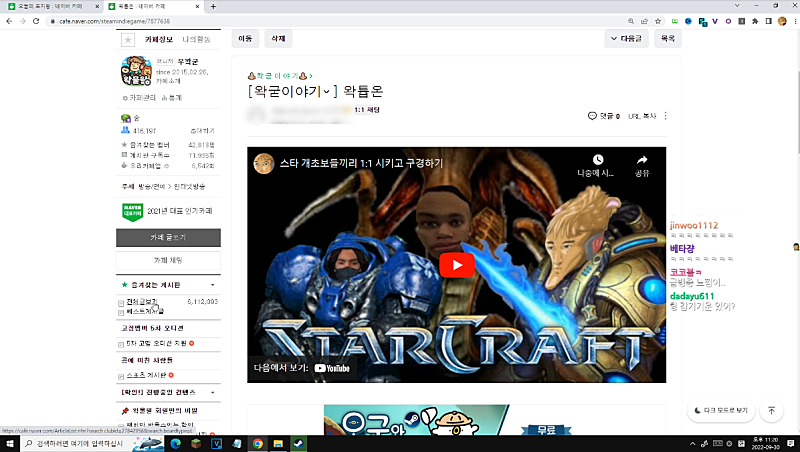
Task: Click the 삭제 button above the post
Action: click(278, 38)
